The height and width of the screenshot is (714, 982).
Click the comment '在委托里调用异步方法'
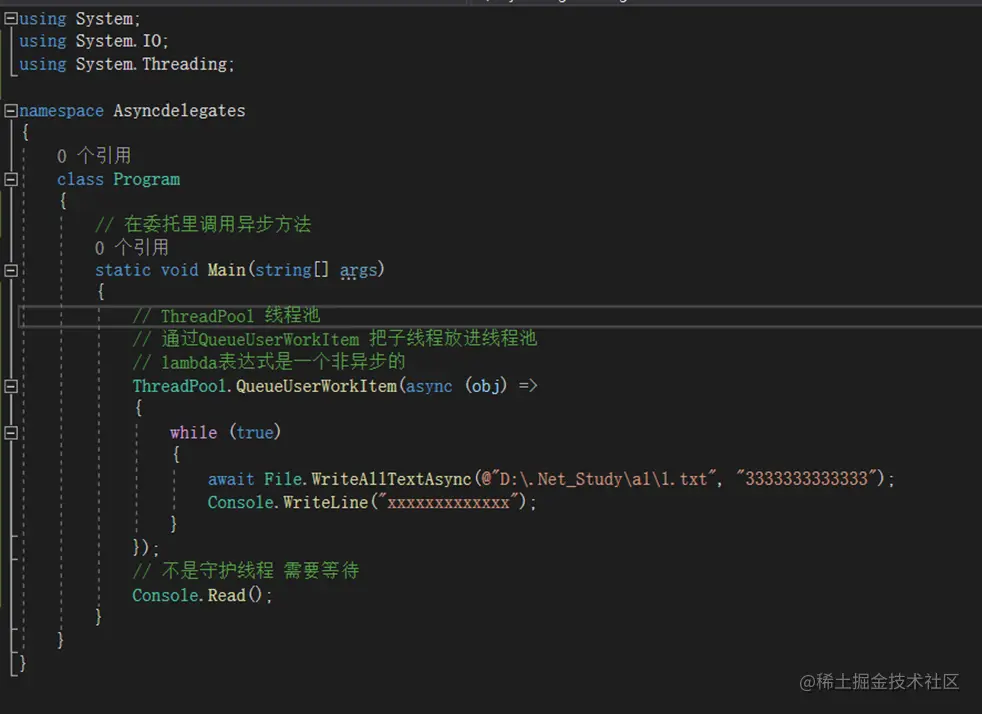coord(203,224)
